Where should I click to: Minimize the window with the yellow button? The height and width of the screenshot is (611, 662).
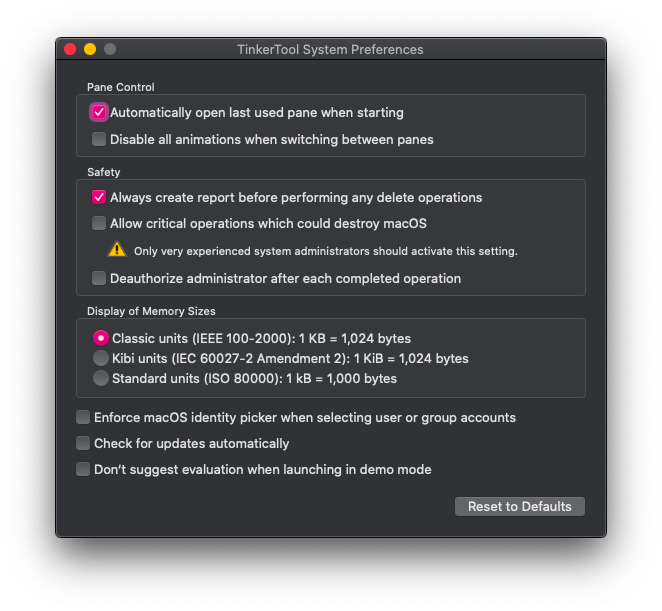pyautogui.click(x=90, y=49)
